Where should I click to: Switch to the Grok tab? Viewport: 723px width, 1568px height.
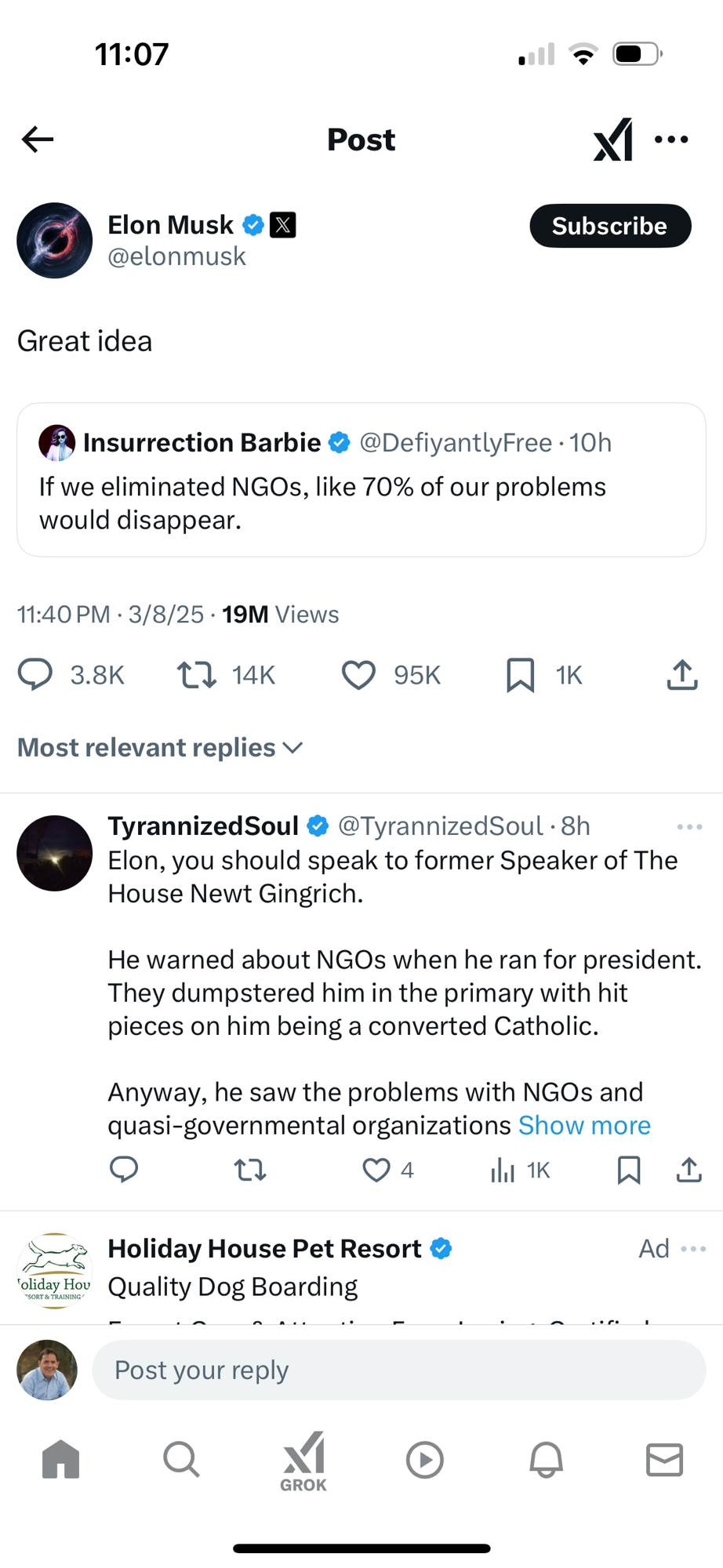(303, 1460)
